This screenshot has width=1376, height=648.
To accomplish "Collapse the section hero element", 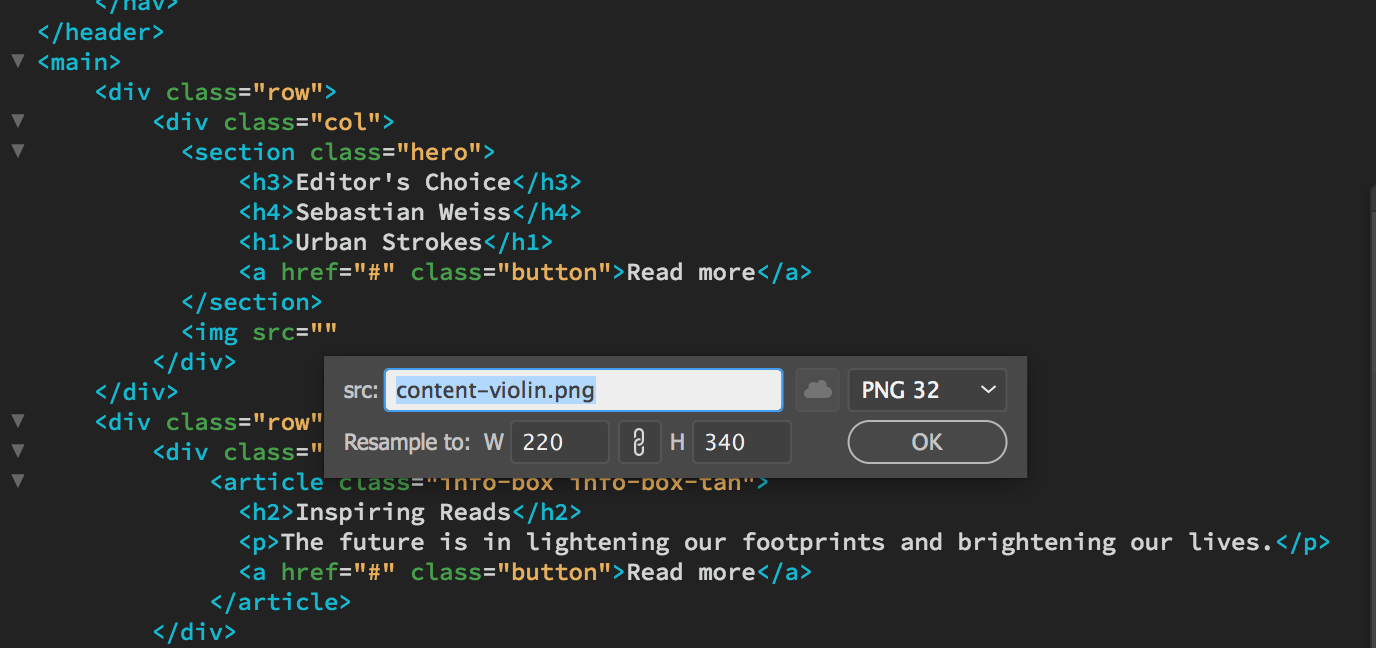I will pyautogui.click(x=16, y=150).
